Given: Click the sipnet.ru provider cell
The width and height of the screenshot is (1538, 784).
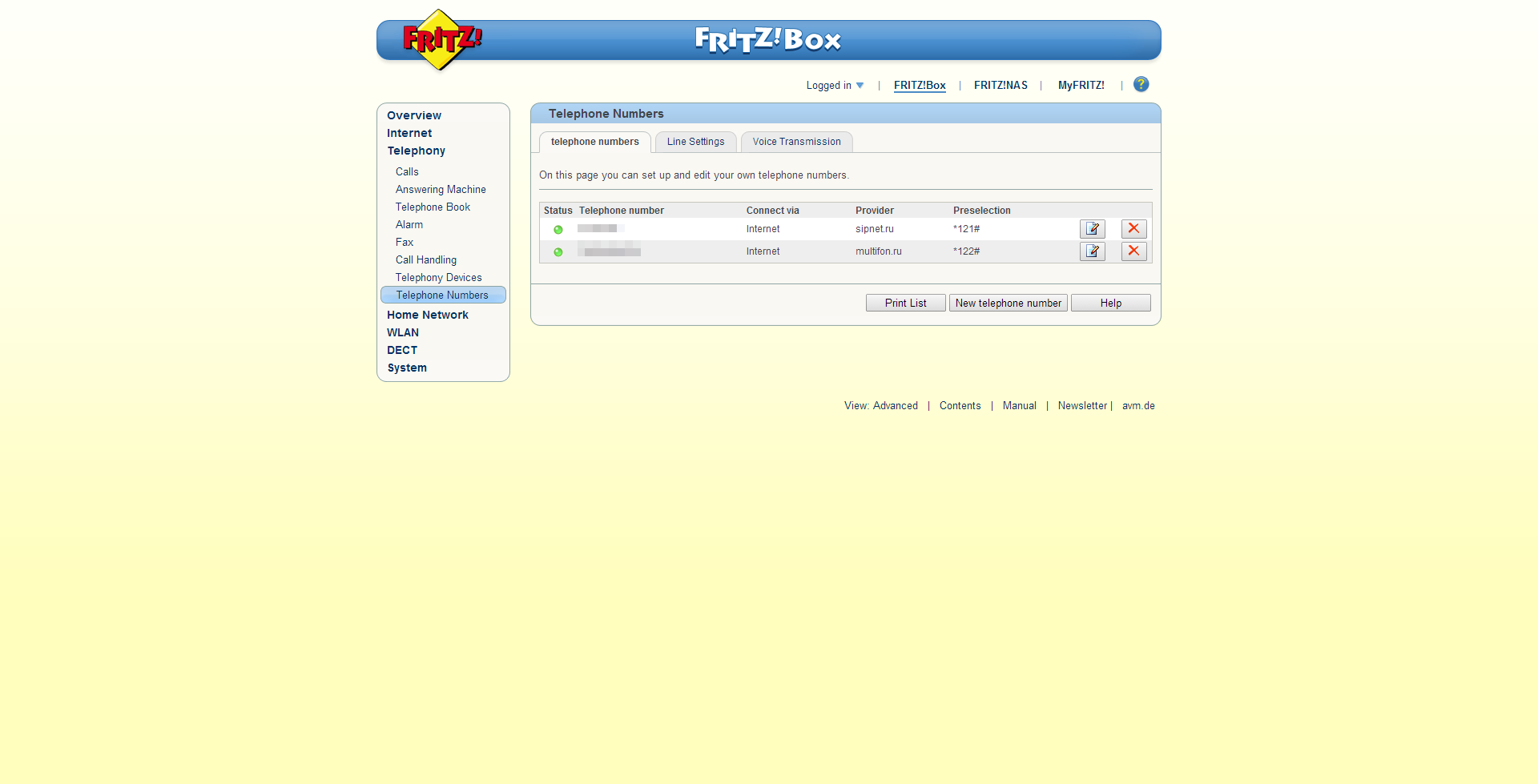Looking at the screenshot, I should coord(875,229).
